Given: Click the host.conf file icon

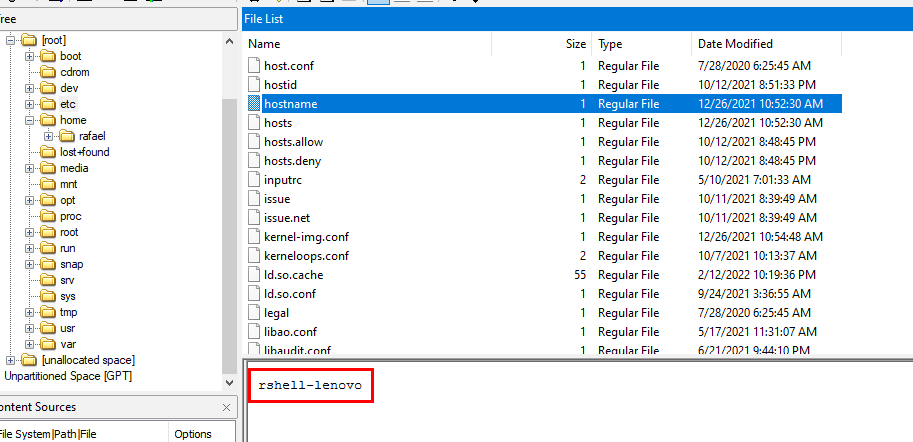Looking at the screenshot, I should pos(254,66).
